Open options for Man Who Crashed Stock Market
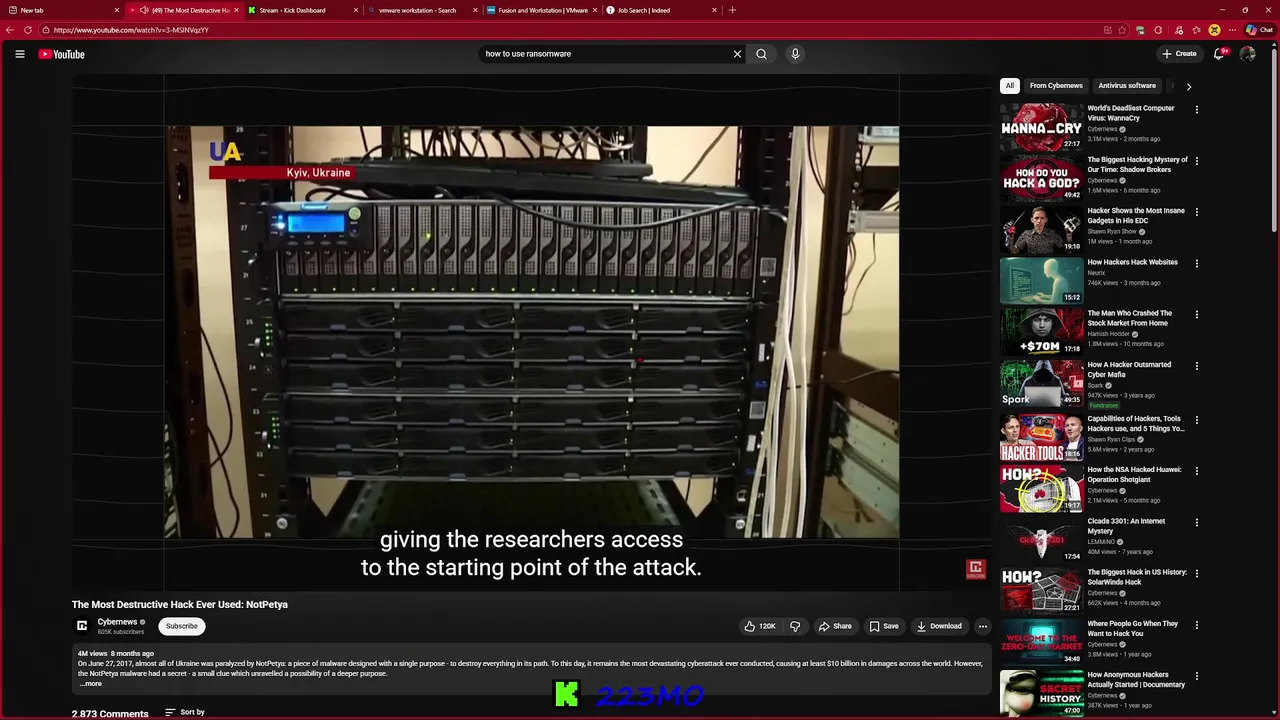 [1196, 315]
